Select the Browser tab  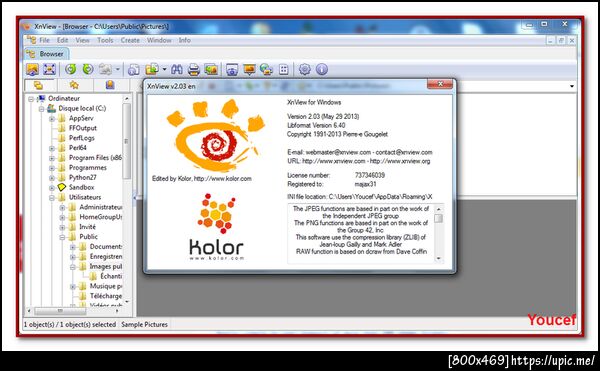(x=46, y=54)
